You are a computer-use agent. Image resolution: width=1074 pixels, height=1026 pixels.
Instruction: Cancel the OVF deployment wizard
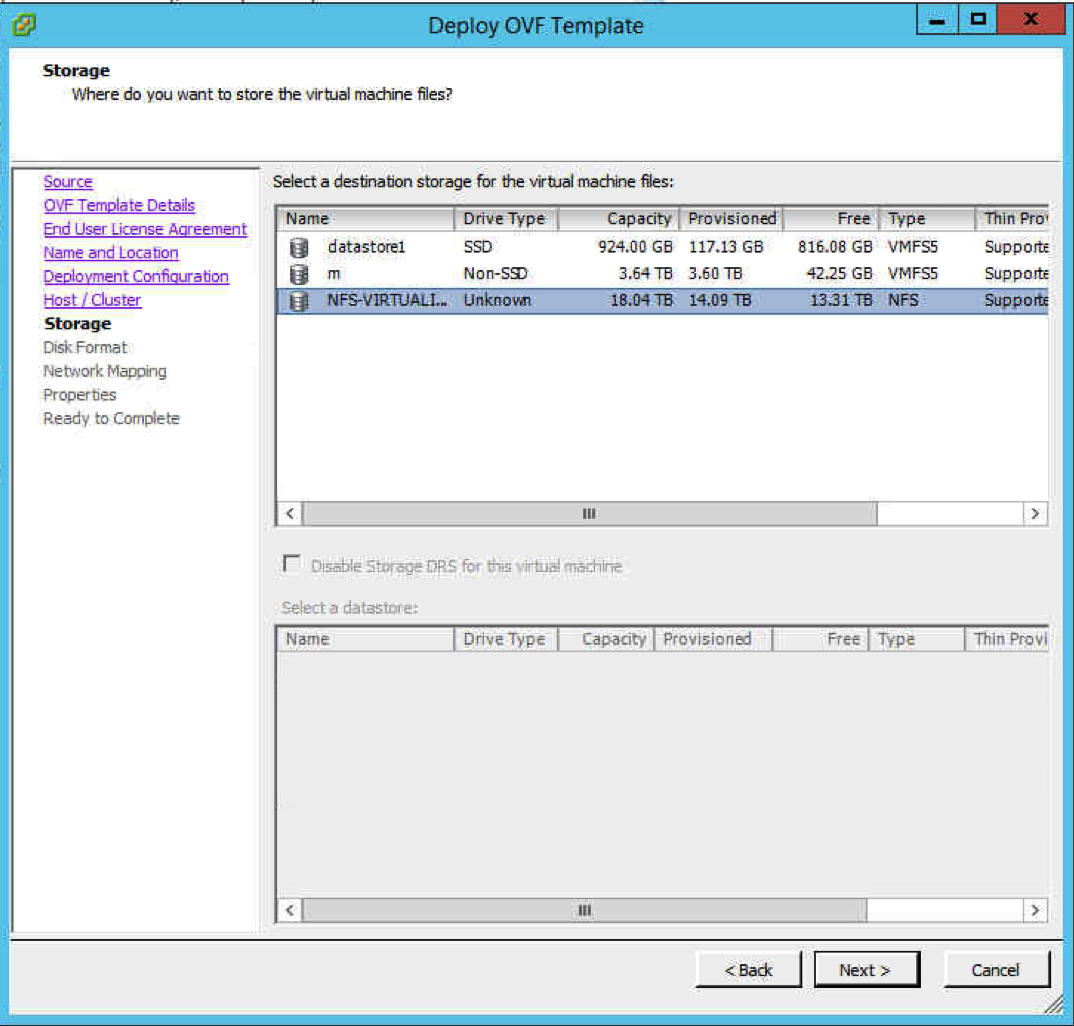tap(996, 970)
